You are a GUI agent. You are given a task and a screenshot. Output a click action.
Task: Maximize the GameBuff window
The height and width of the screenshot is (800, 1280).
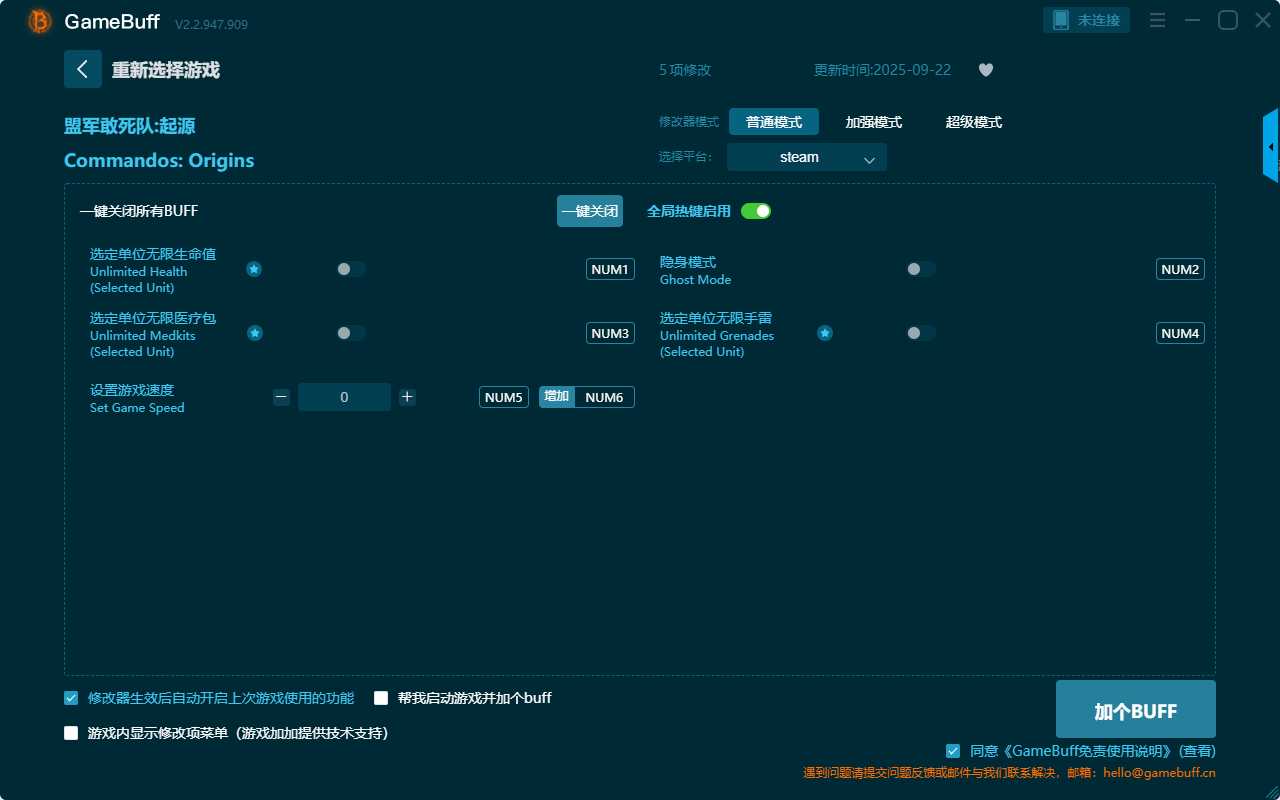[x=1228, y=20]
